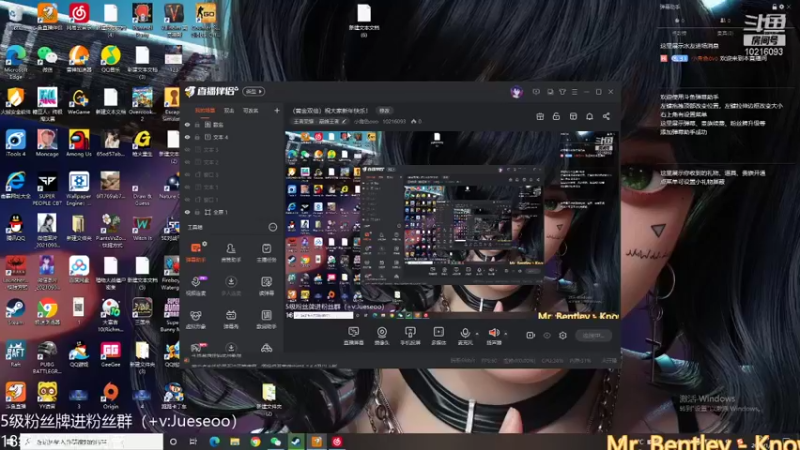Open Chrome from the taskbar
The image size is (800, 450).
(x=255, y=442)
